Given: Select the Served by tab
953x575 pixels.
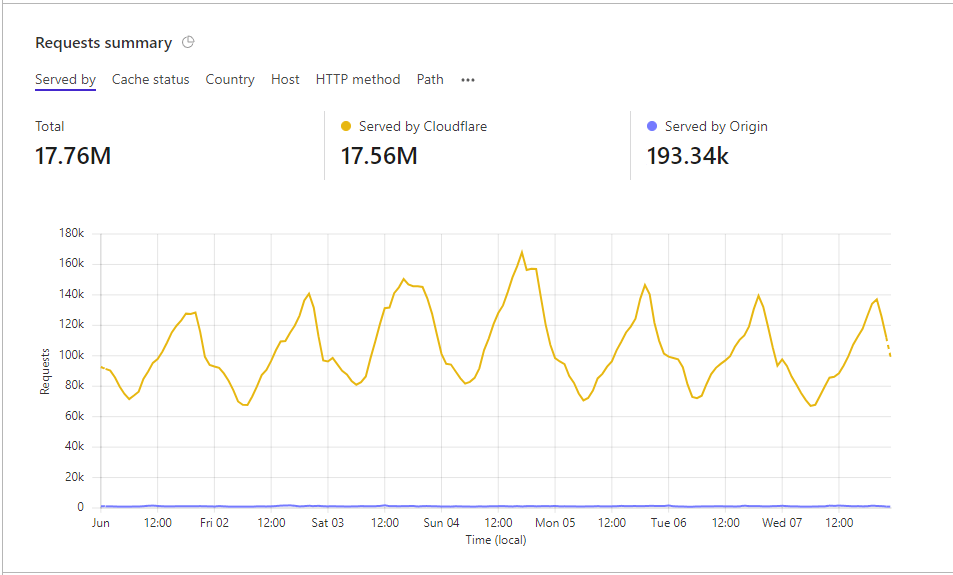Looking at the screenshot, I should pyautogui.click(x=65, y=80).
